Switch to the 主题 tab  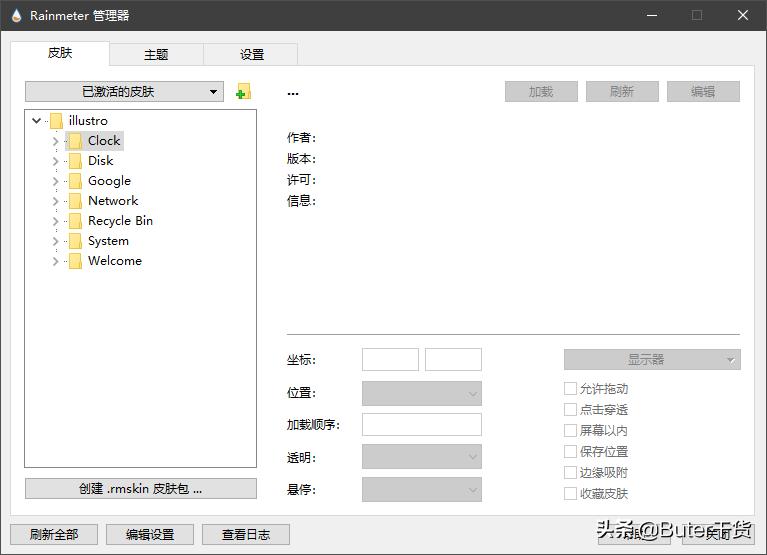(x=156, y=54)
